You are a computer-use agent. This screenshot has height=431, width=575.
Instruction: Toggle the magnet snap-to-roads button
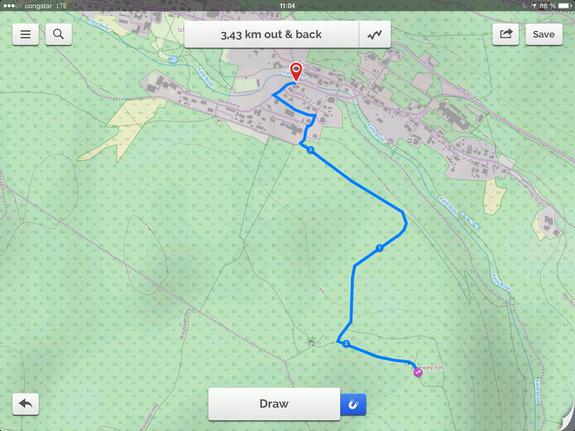click(353, 405)
